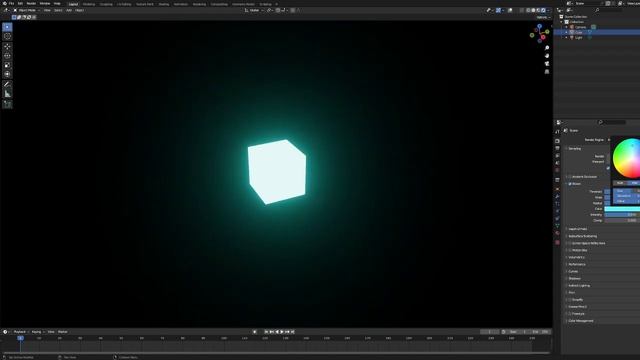Open viewport shading options dropdown arrow

[x=548, y=10]
